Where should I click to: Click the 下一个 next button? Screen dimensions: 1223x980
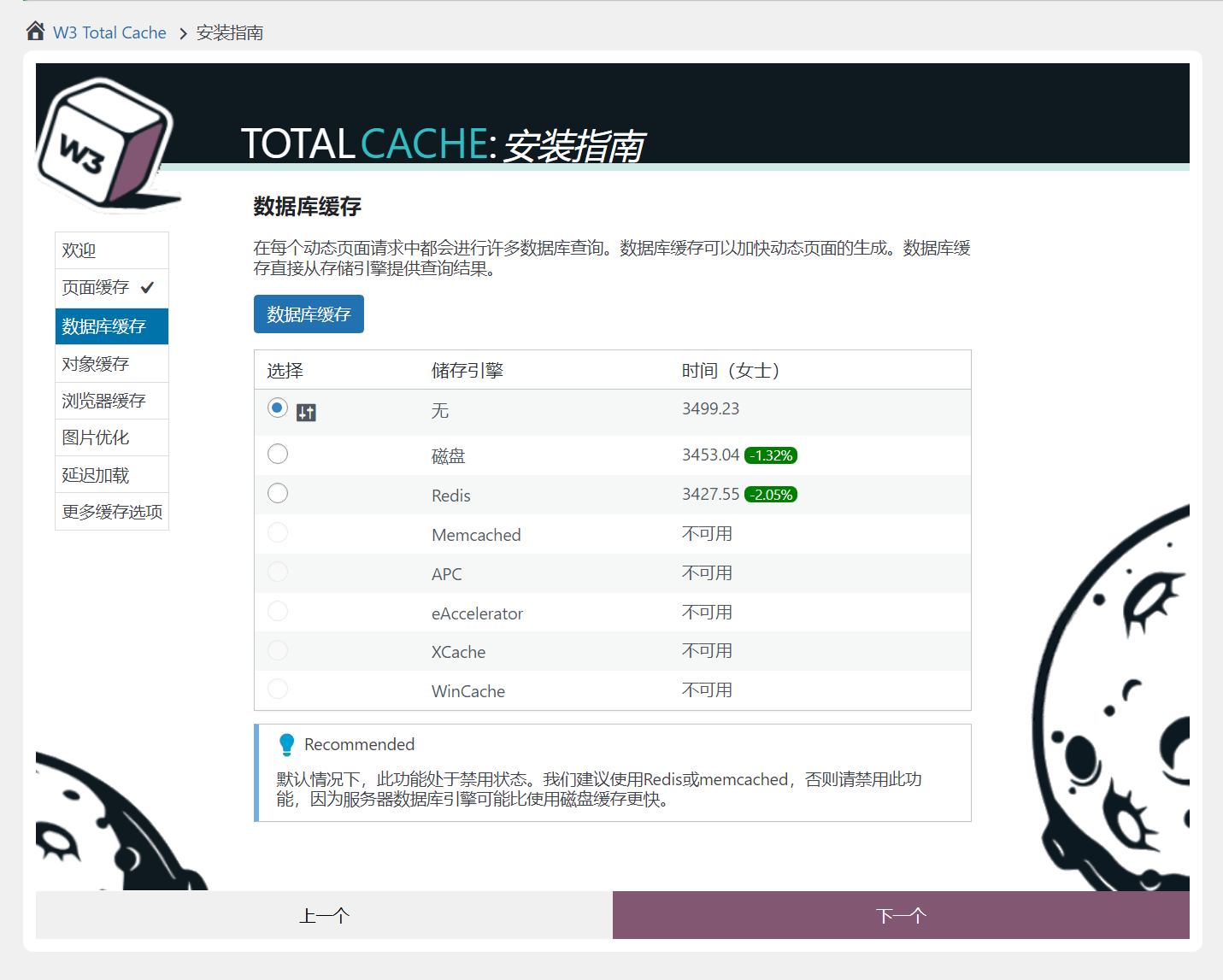pyautogui.click(x=901, y=915)
